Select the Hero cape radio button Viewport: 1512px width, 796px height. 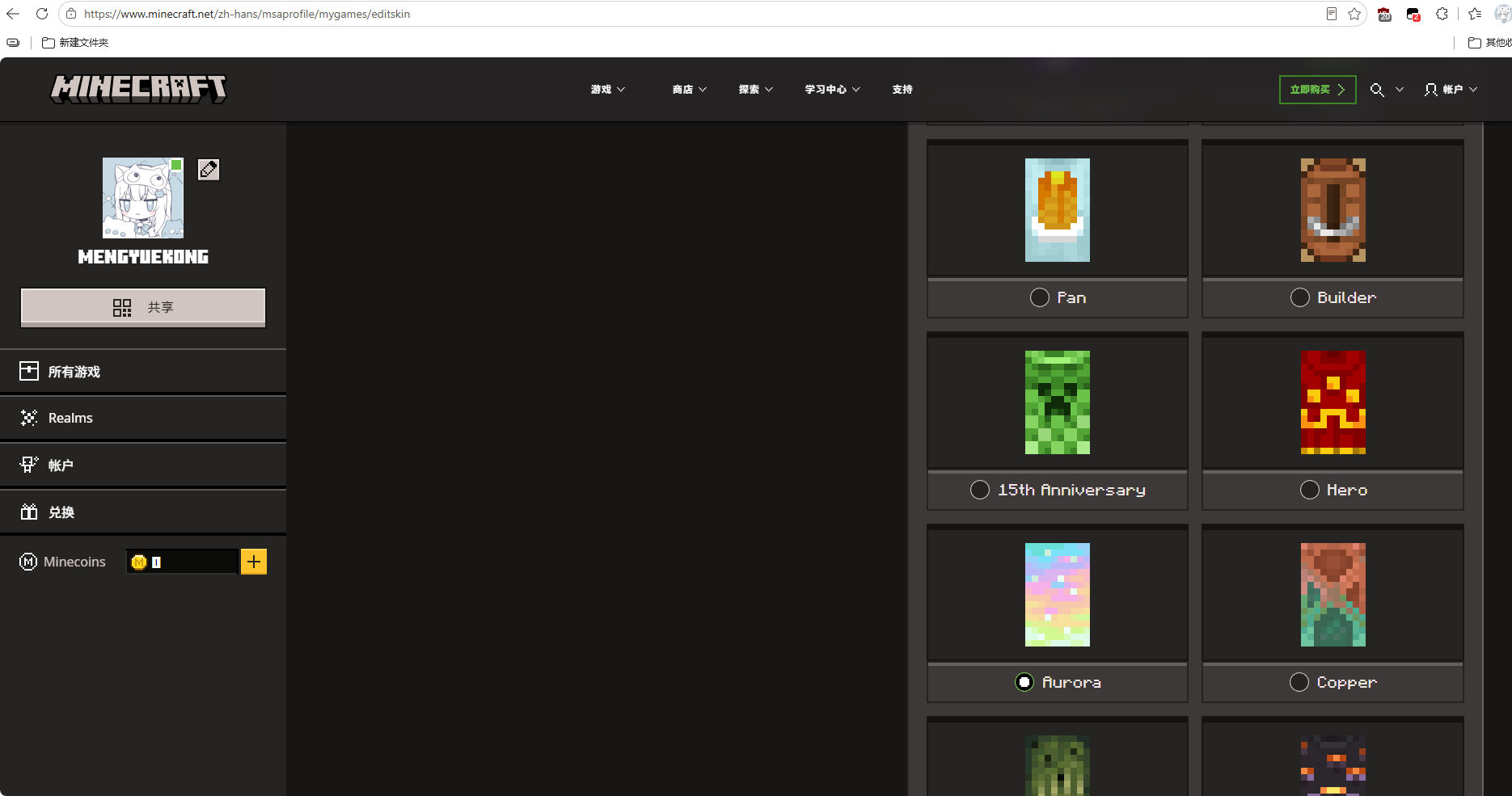tap(1310, 490)
